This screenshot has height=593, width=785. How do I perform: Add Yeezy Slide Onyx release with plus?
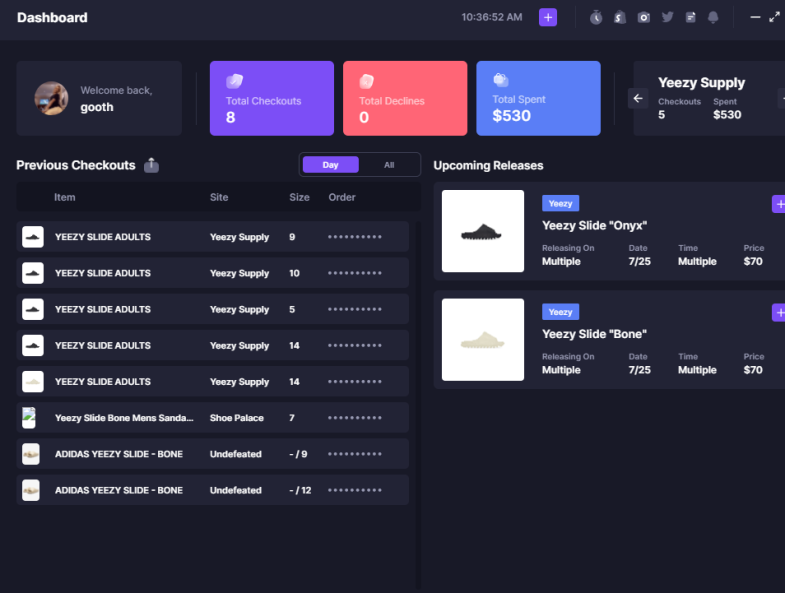pos(778,204)
